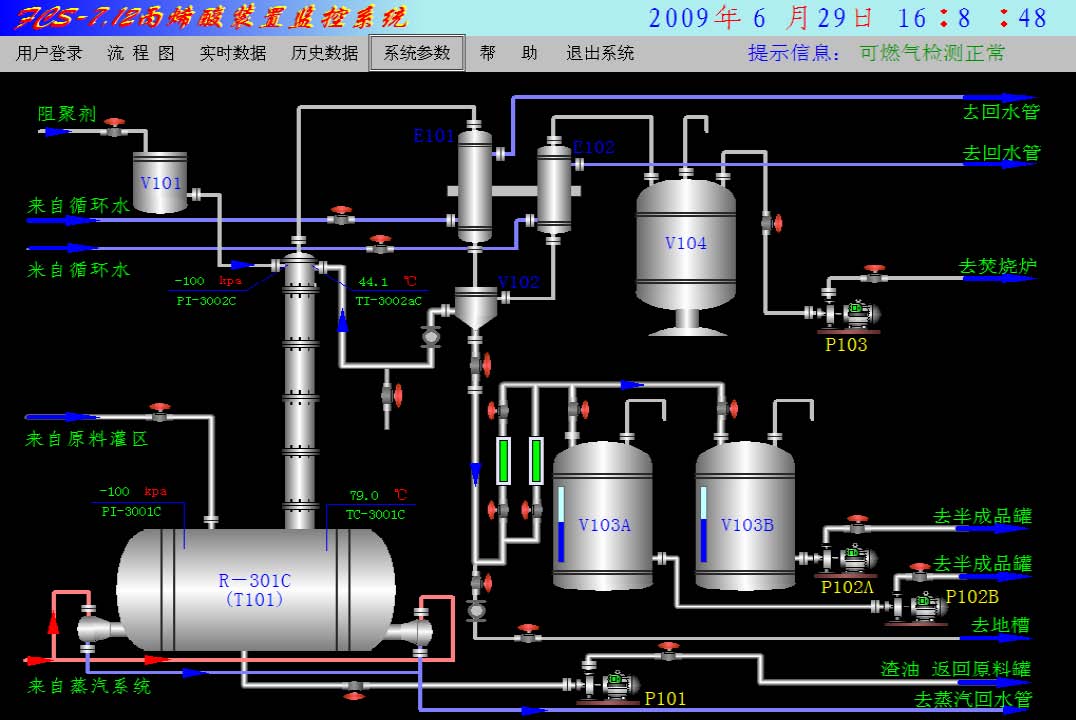
Task: Click the PI-3001C tag label
Action: pos(131,511)
